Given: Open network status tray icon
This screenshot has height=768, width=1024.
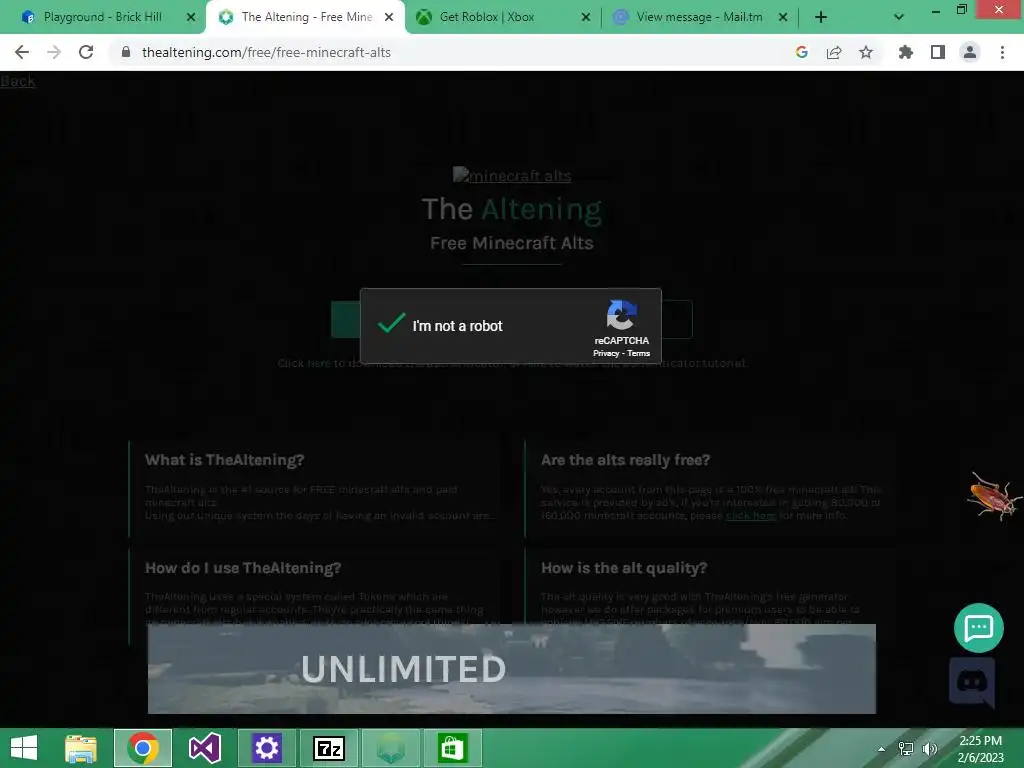Looking at the screenshot, I should [906, 748].
